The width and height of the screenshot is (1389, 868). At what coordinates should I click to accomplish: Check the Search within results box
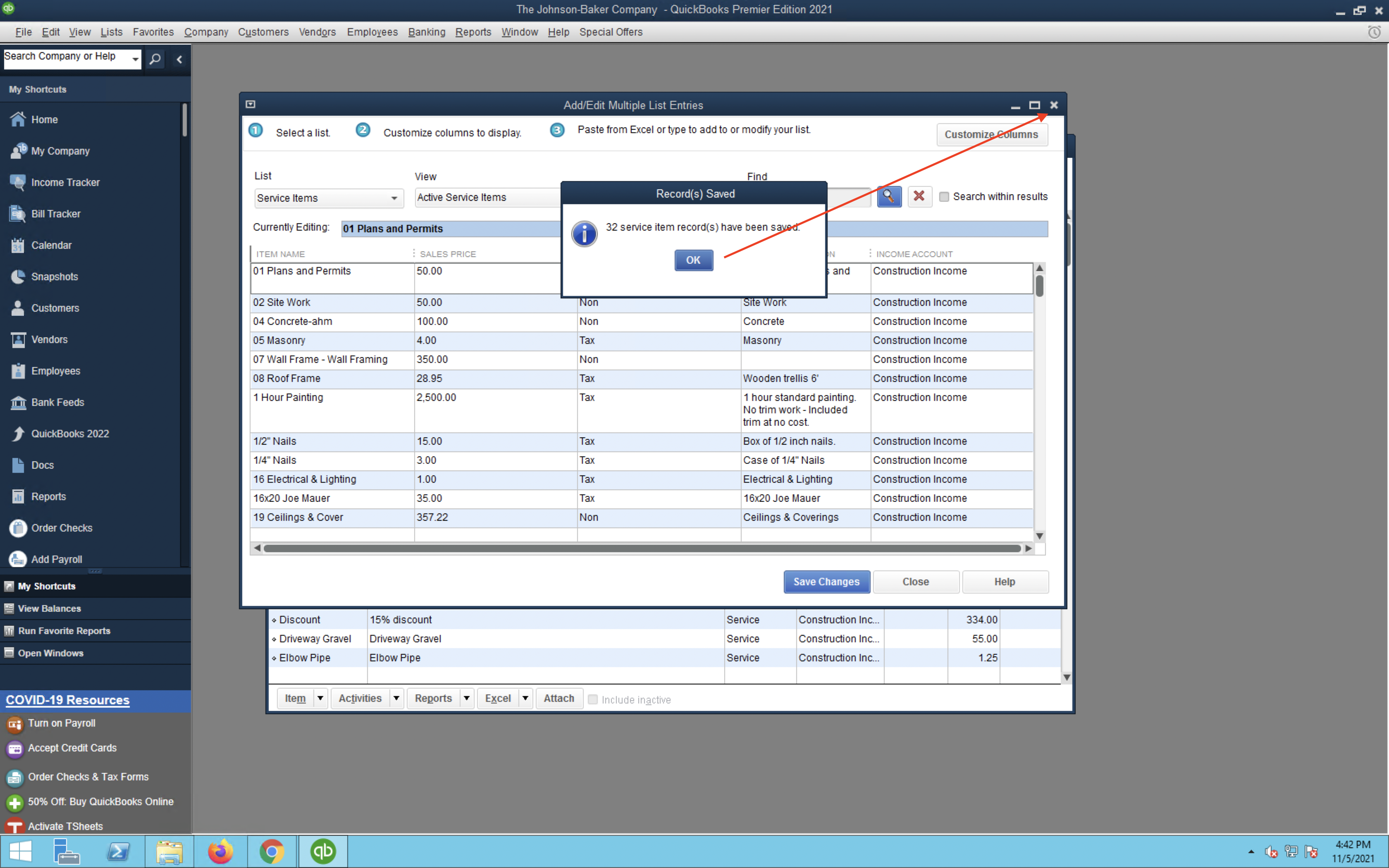pos(944,197)
